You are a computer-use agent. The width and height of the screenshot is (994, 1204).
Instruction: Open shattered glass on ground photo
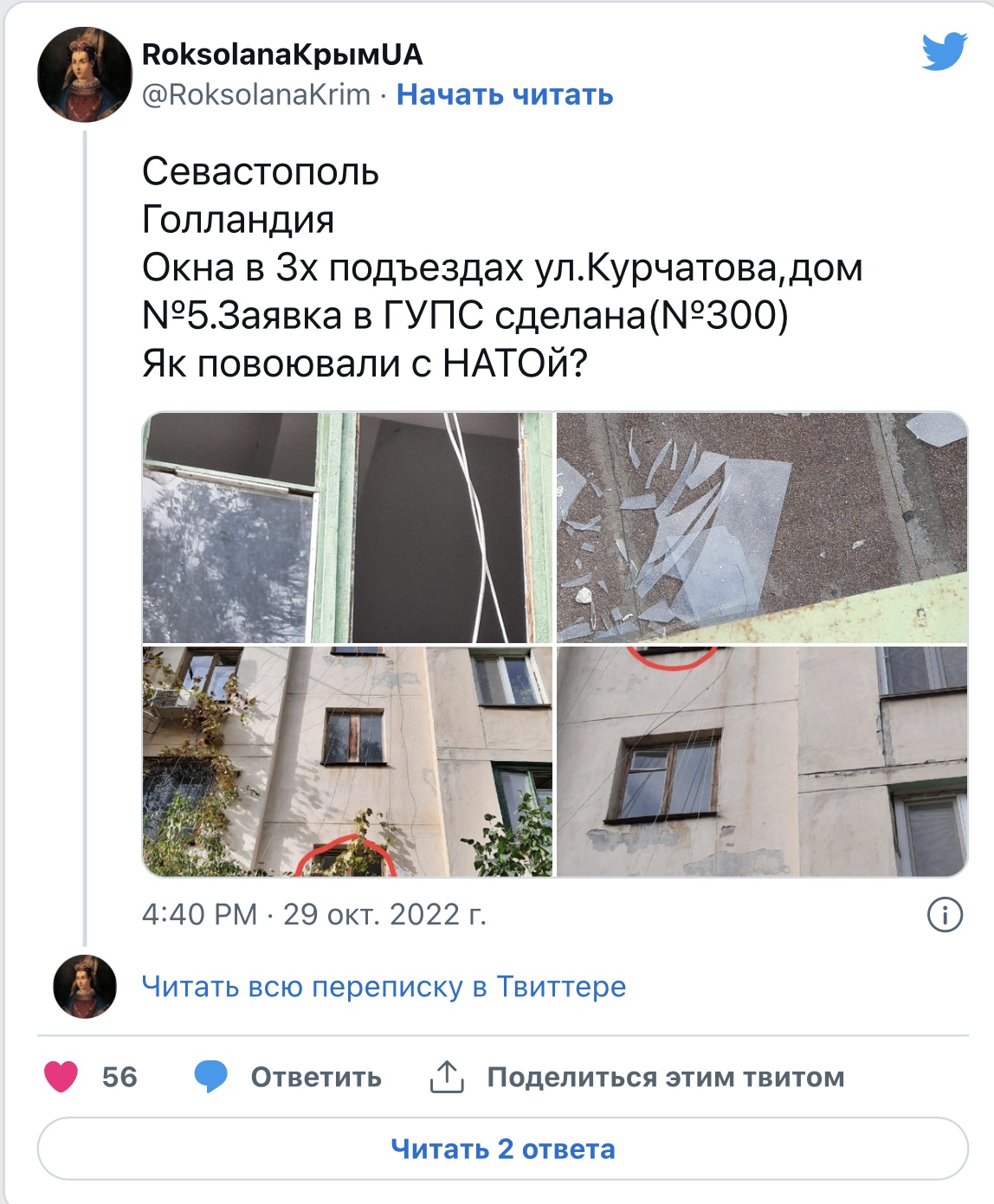[x=762, y=527]
